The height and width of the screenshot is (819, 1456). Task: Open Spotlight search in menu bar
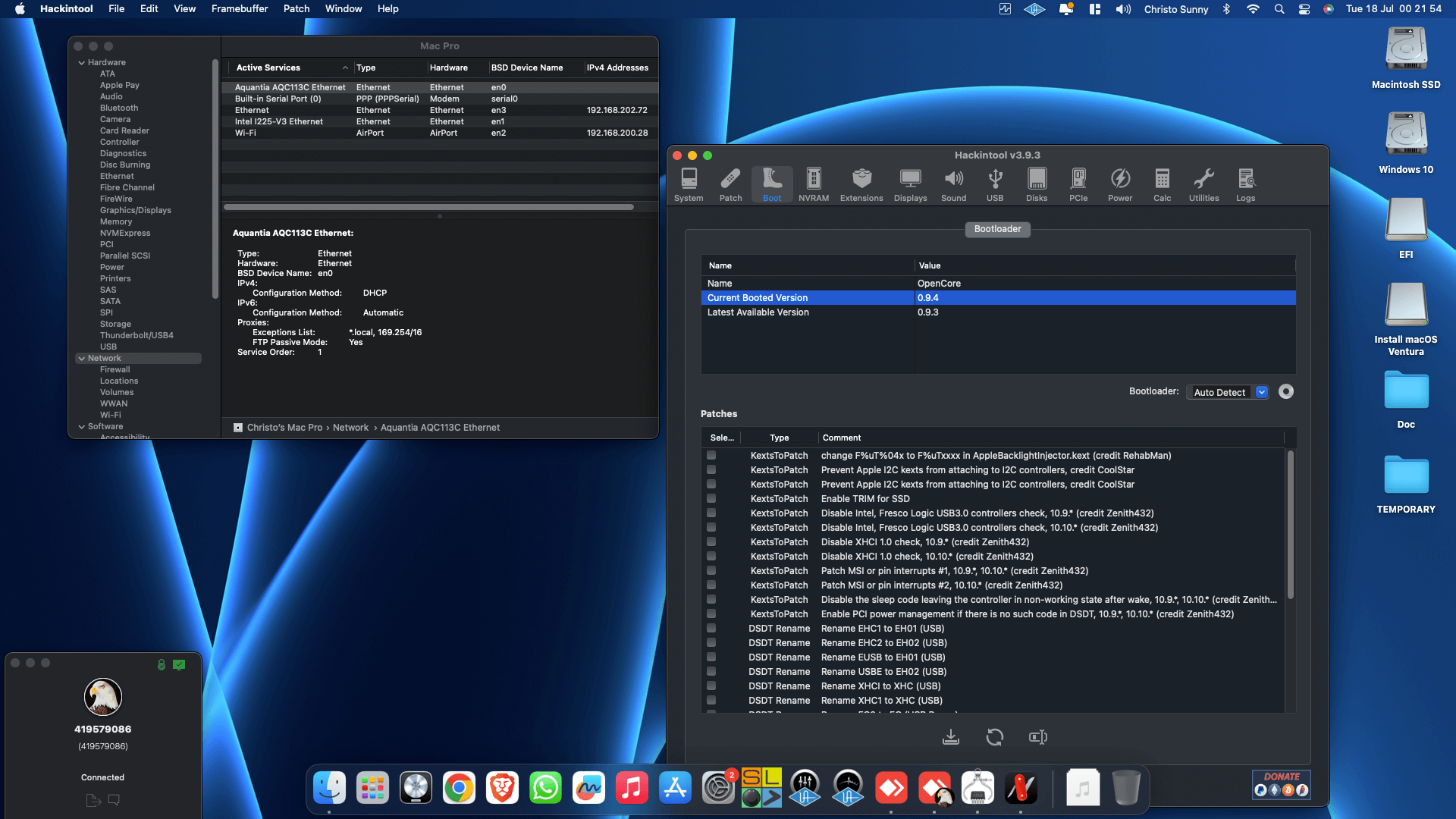coord(1279,9)
